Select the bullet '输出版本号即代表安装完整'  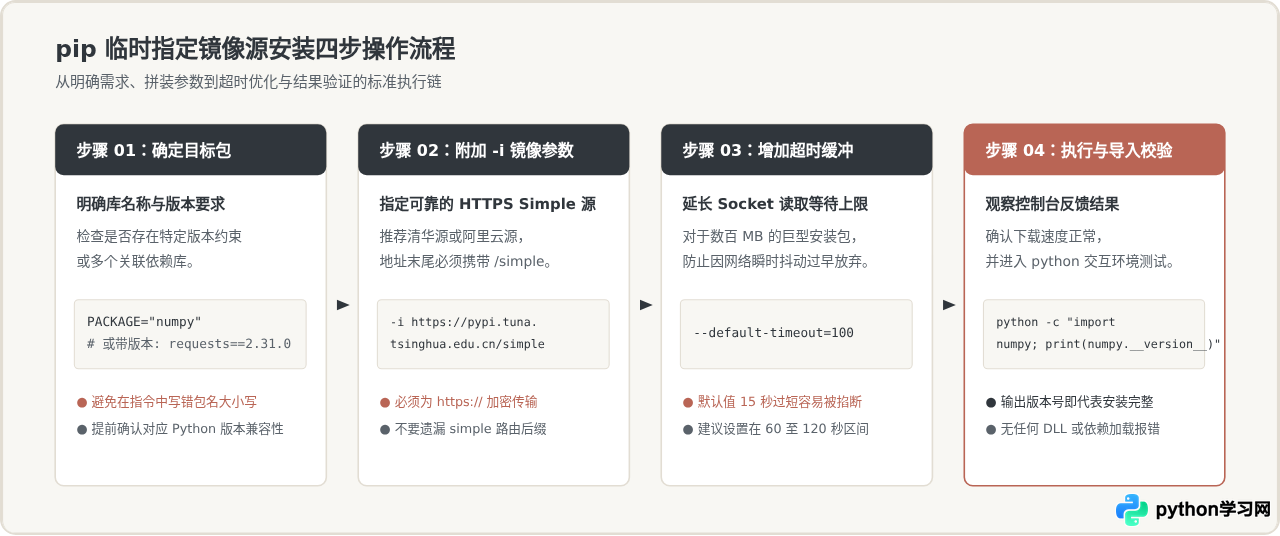point(1069,402)
